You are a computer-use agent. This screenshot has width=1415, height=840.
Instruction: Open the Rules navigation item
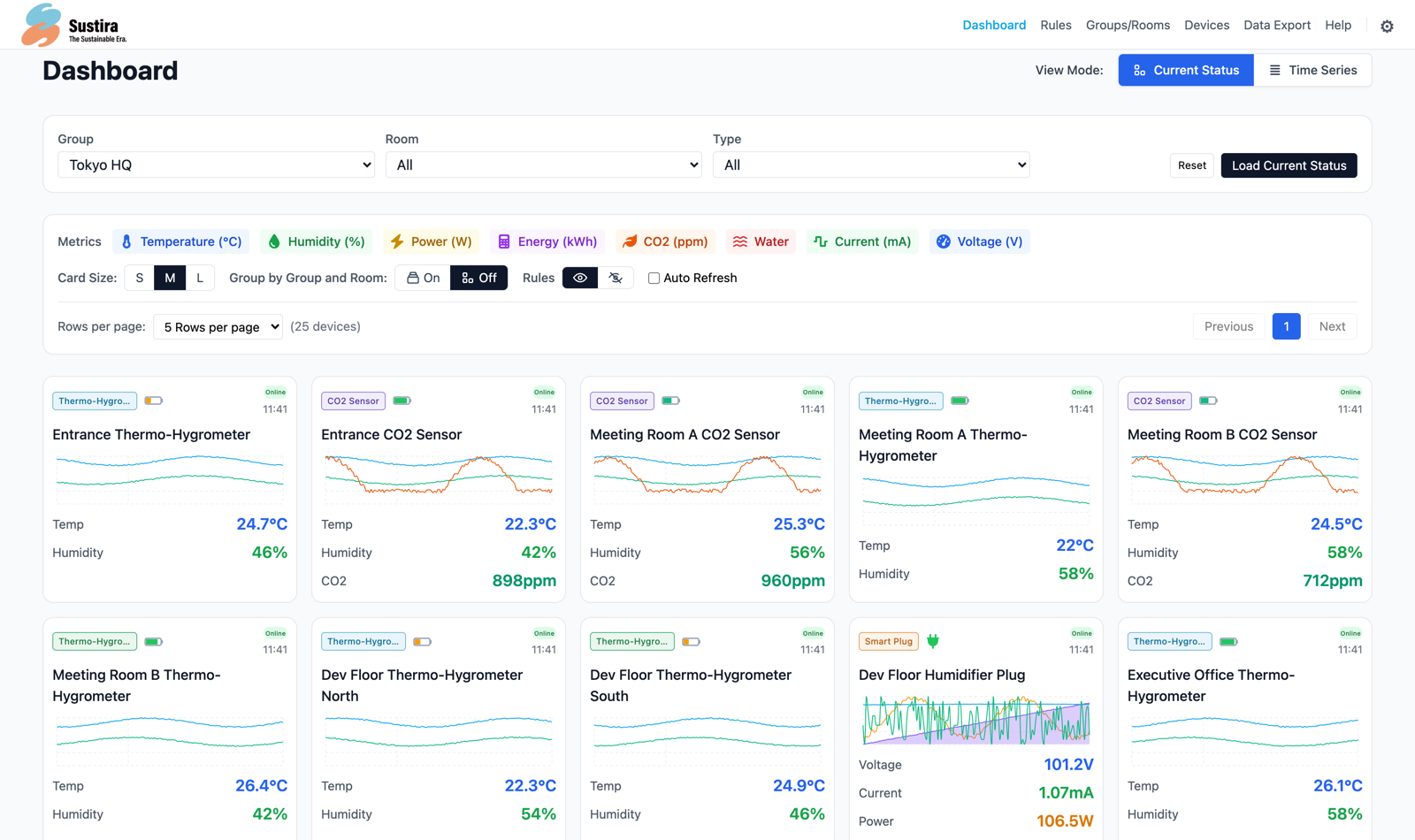(1056, 25)
